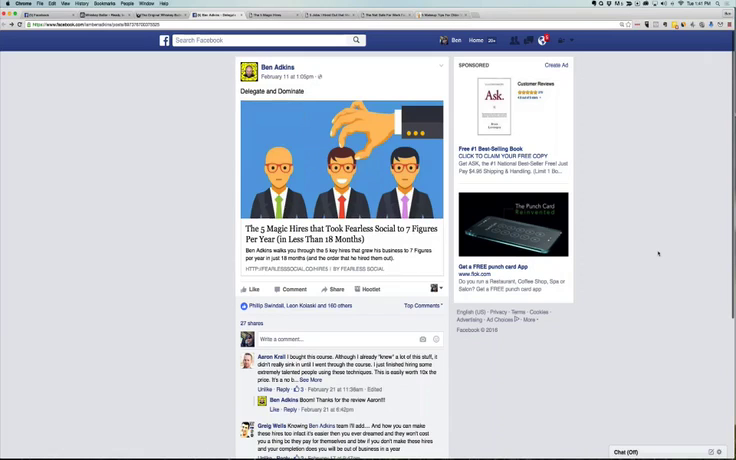Expand the More footer links
Viewport: 736px width, 460px height.
(x=530, y=320)
